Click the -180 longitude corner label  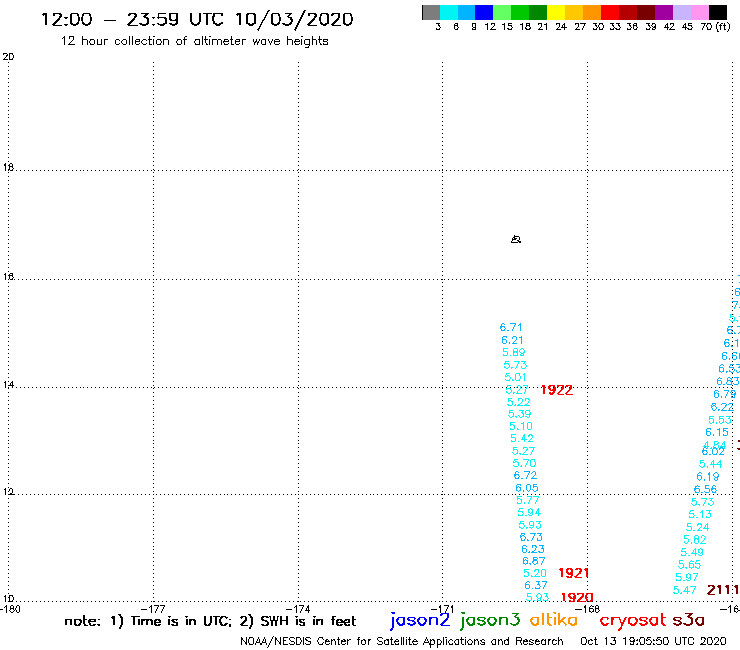10,609
